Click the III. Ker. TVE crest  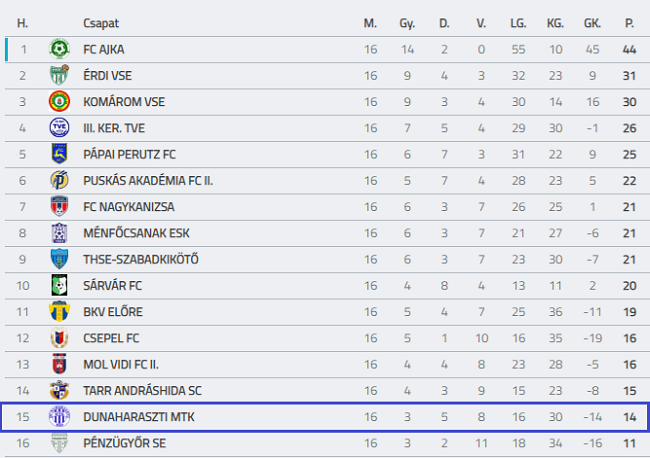[59, 127]
